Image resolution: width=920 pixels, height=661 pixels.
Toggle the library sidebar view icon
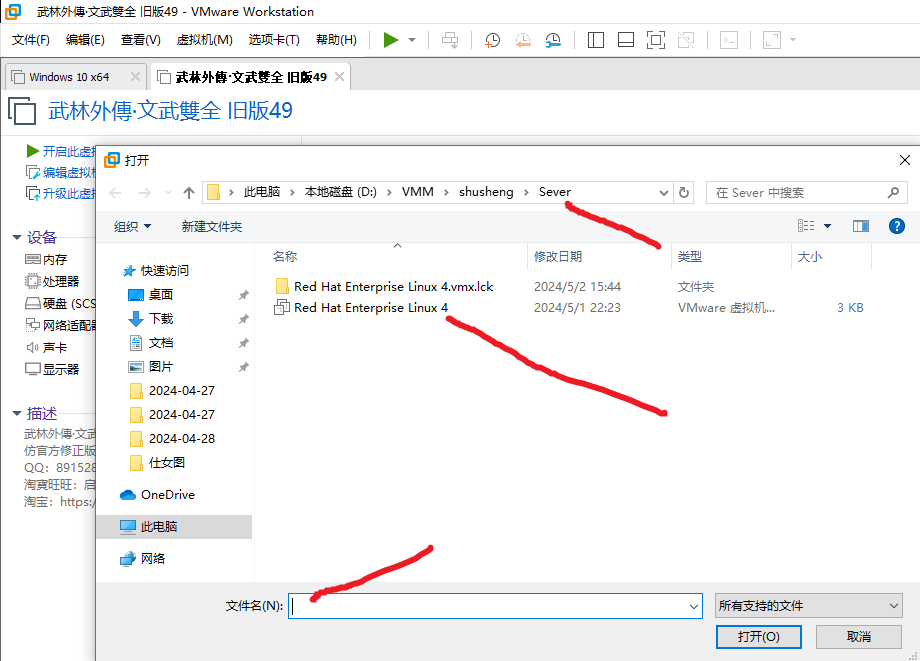(596, 40)
